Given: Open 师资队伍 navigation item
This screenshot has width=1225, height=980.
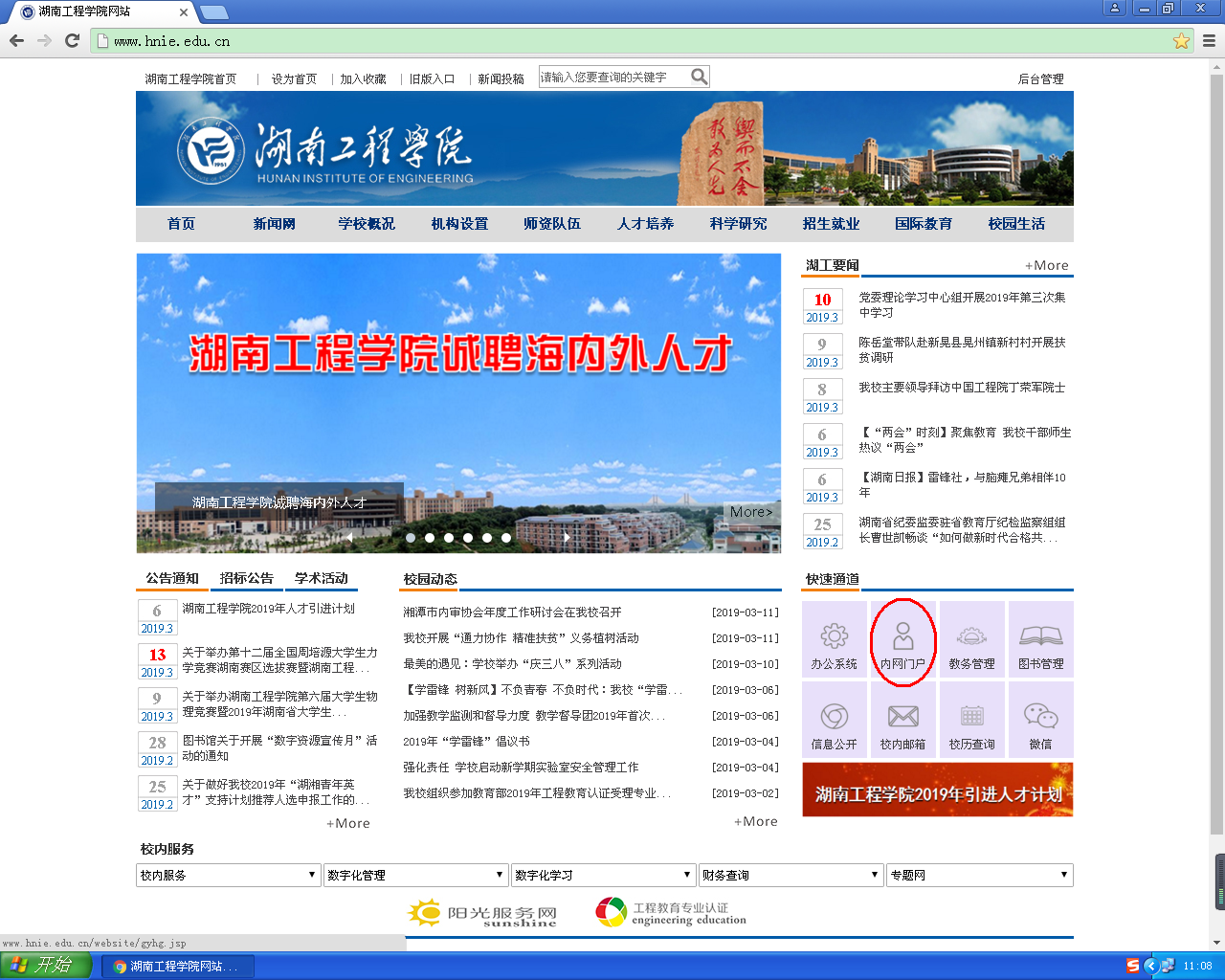Looking at the screenshot, I should 552,224.
